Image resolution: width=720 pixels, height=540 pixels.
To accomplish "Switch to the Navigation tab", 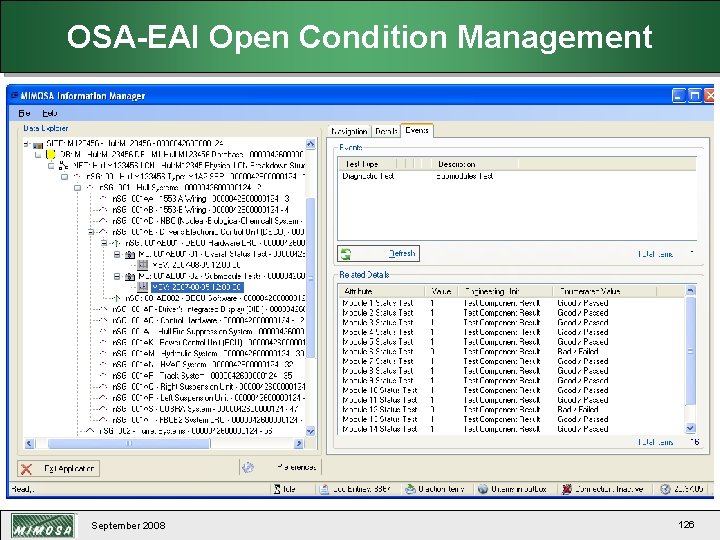I will tap(349, 131).
